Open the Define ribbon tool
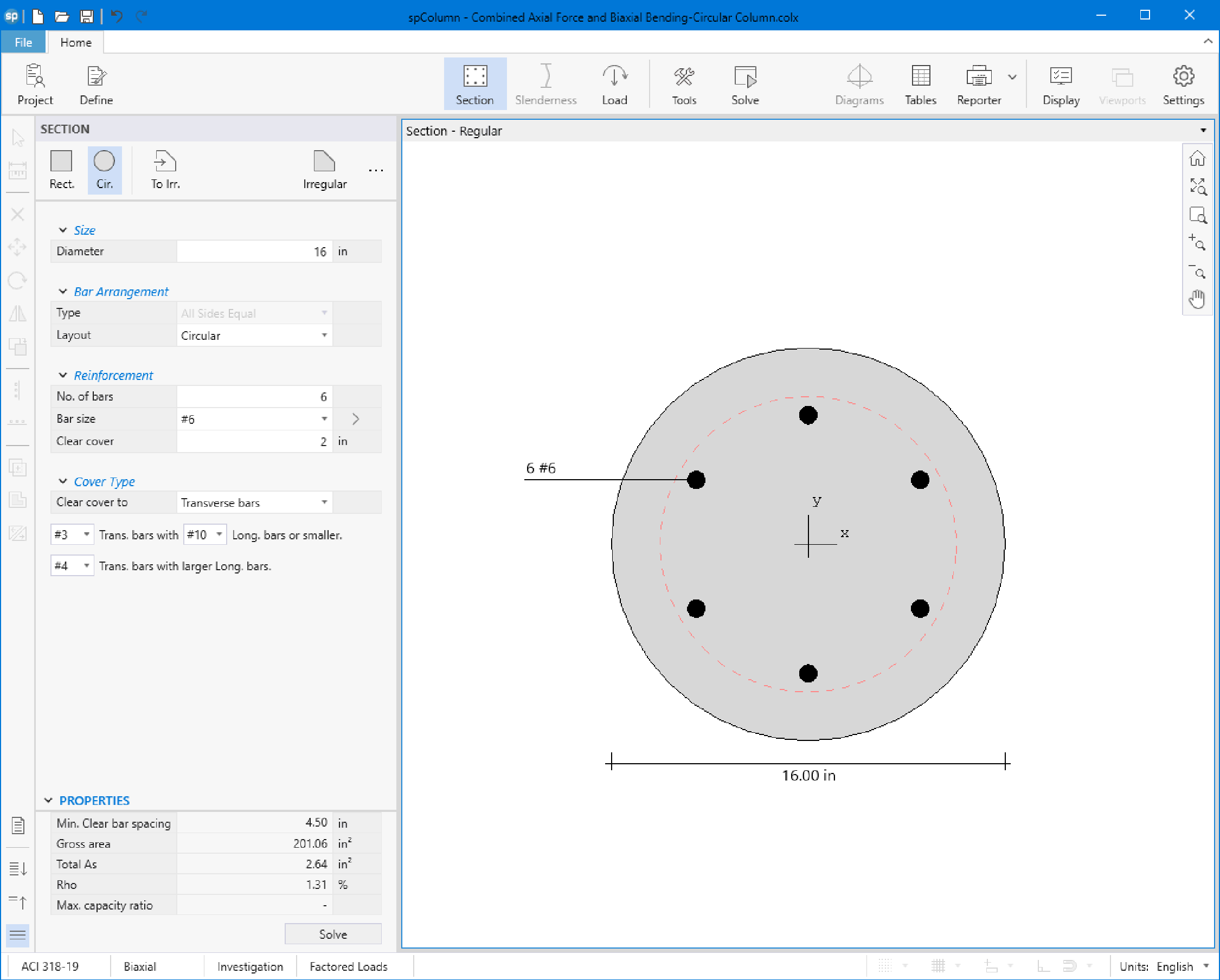The width and height of the screenshot is (1220, 980). click(x=96, y=85)
